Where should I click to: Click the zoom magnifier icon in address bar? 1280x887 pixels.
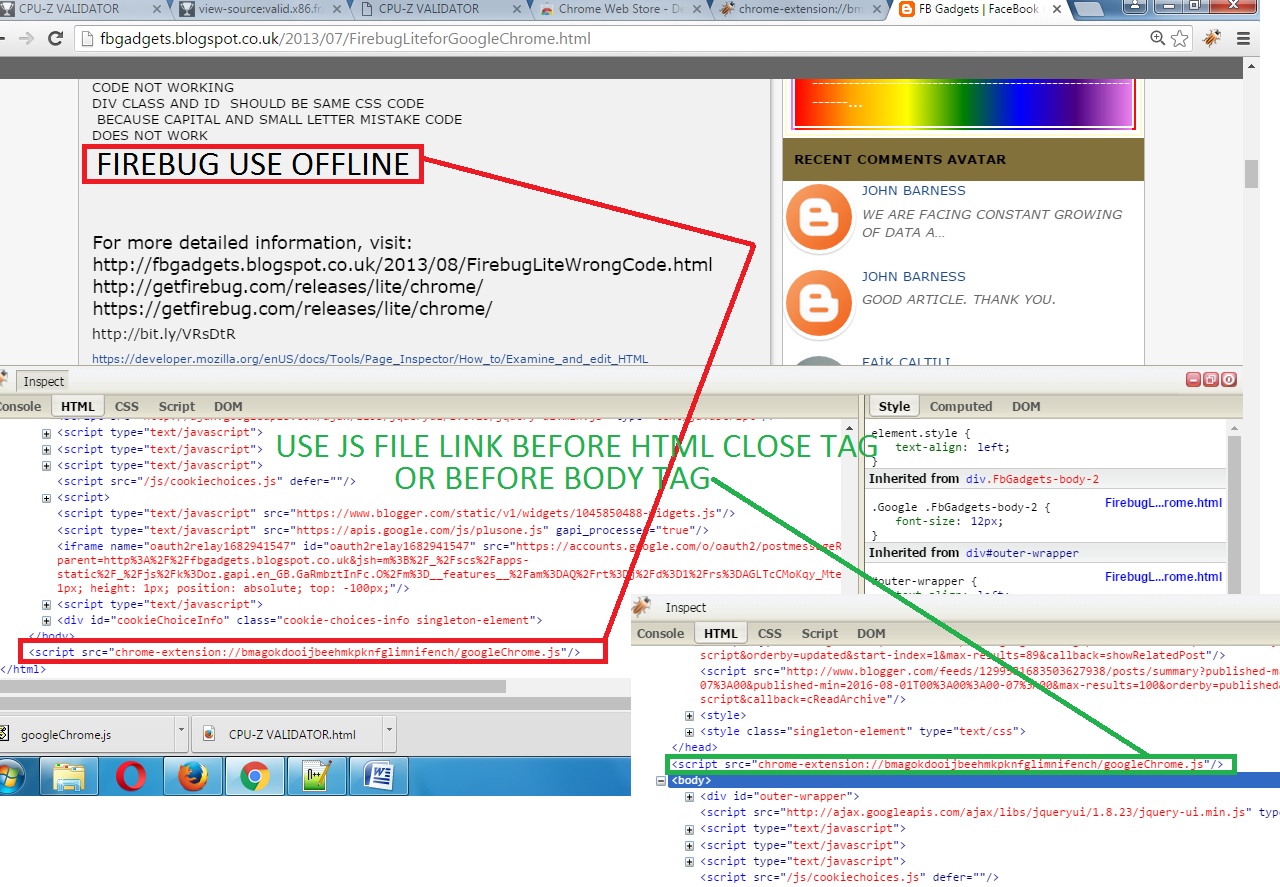coord(1157,39)
